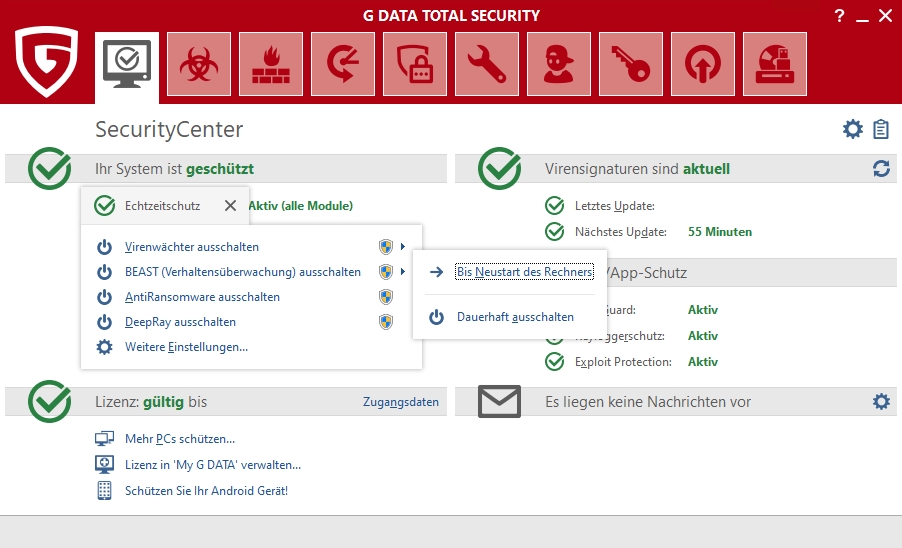The height and width of the screenshot is (548, 902).
Task: Close the Echtzeitschutz popup with X
Action: 230,205
